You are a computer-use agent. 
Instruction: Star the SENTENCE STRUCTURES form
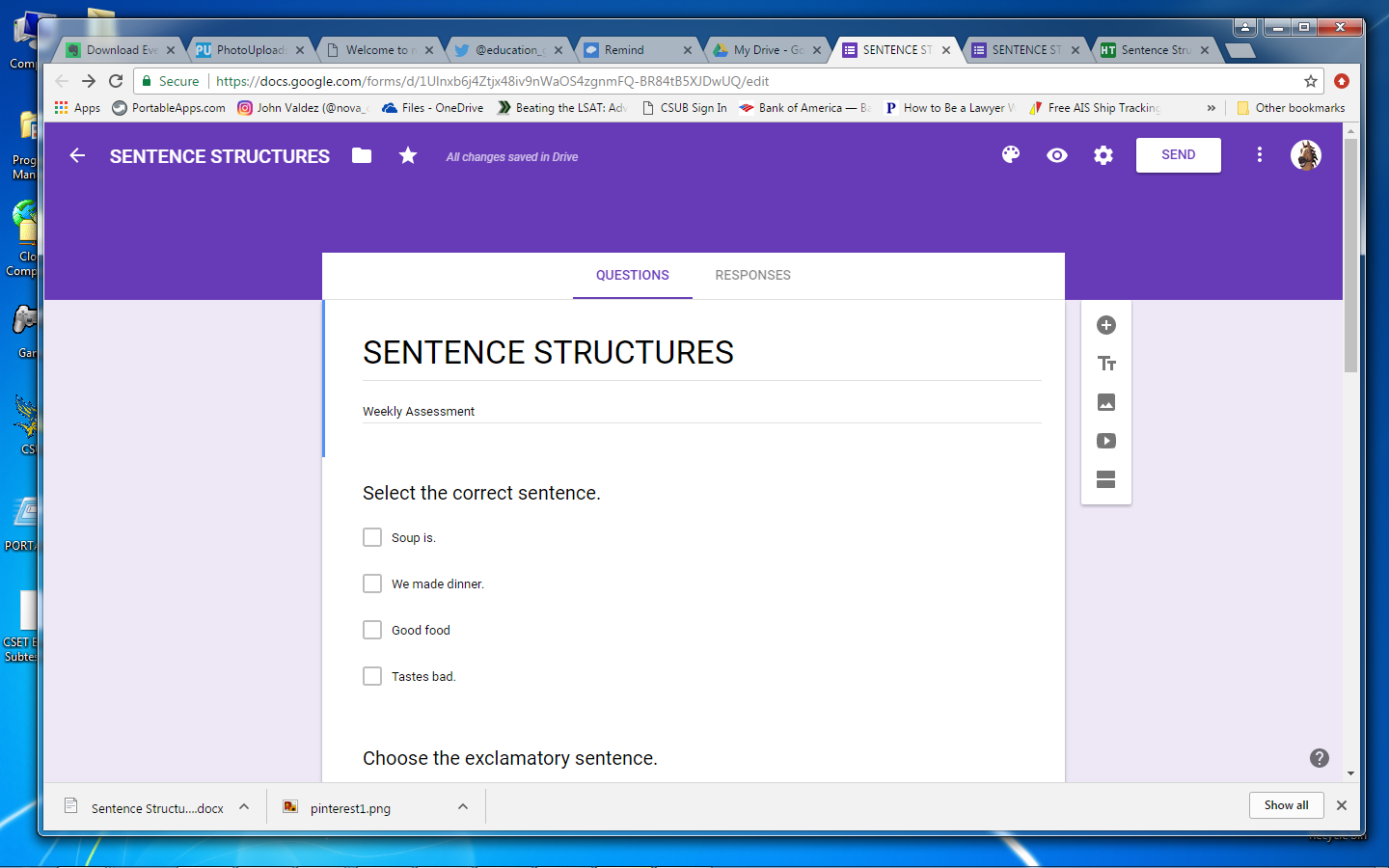coord(408,155)
